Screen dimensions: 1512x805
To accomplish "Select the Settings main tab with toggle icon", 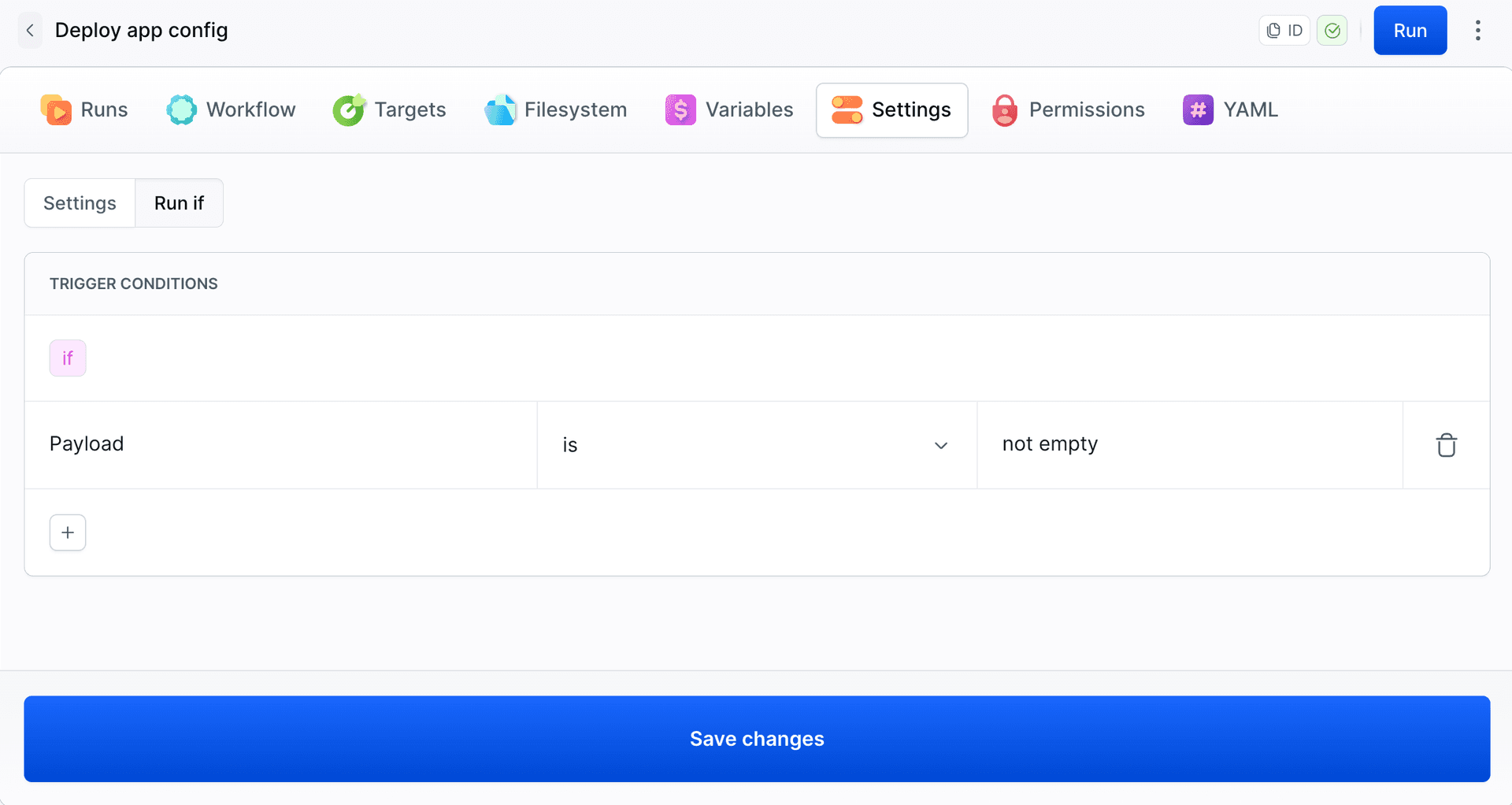I will pyautogui.click(x=892, y=110).
